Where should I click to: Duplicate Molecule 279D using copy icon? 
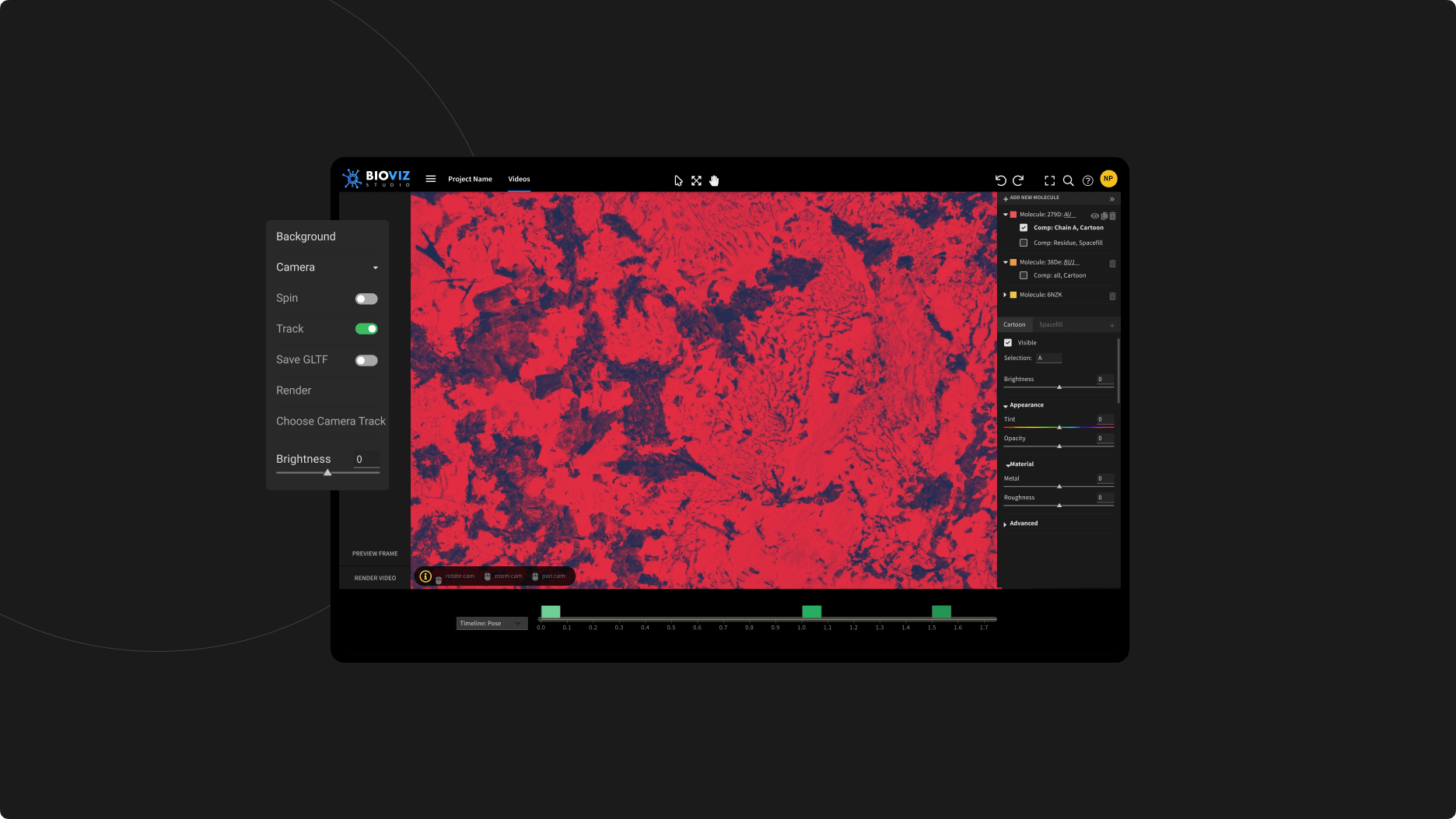click(1104, 215)
